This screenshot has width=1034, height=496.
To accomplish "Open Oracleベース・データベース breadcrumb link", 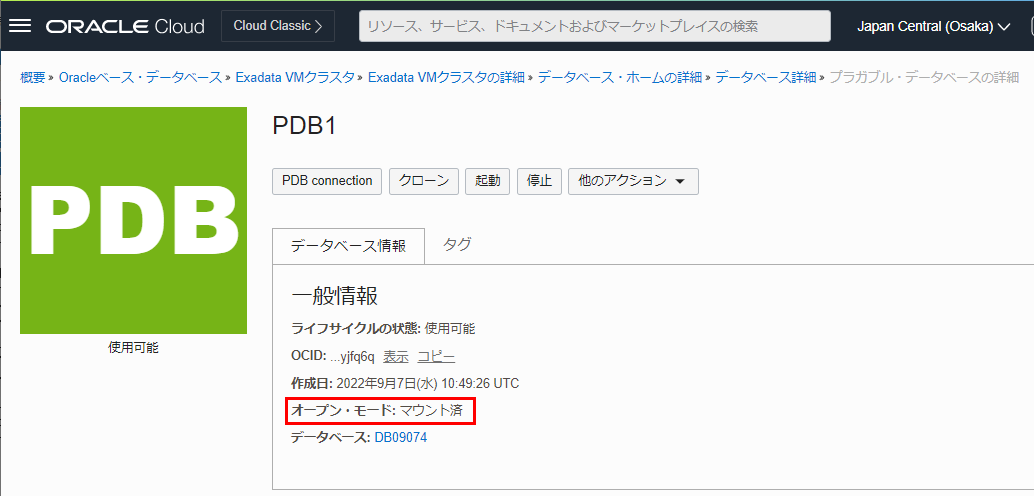I will tap(140, 77).
